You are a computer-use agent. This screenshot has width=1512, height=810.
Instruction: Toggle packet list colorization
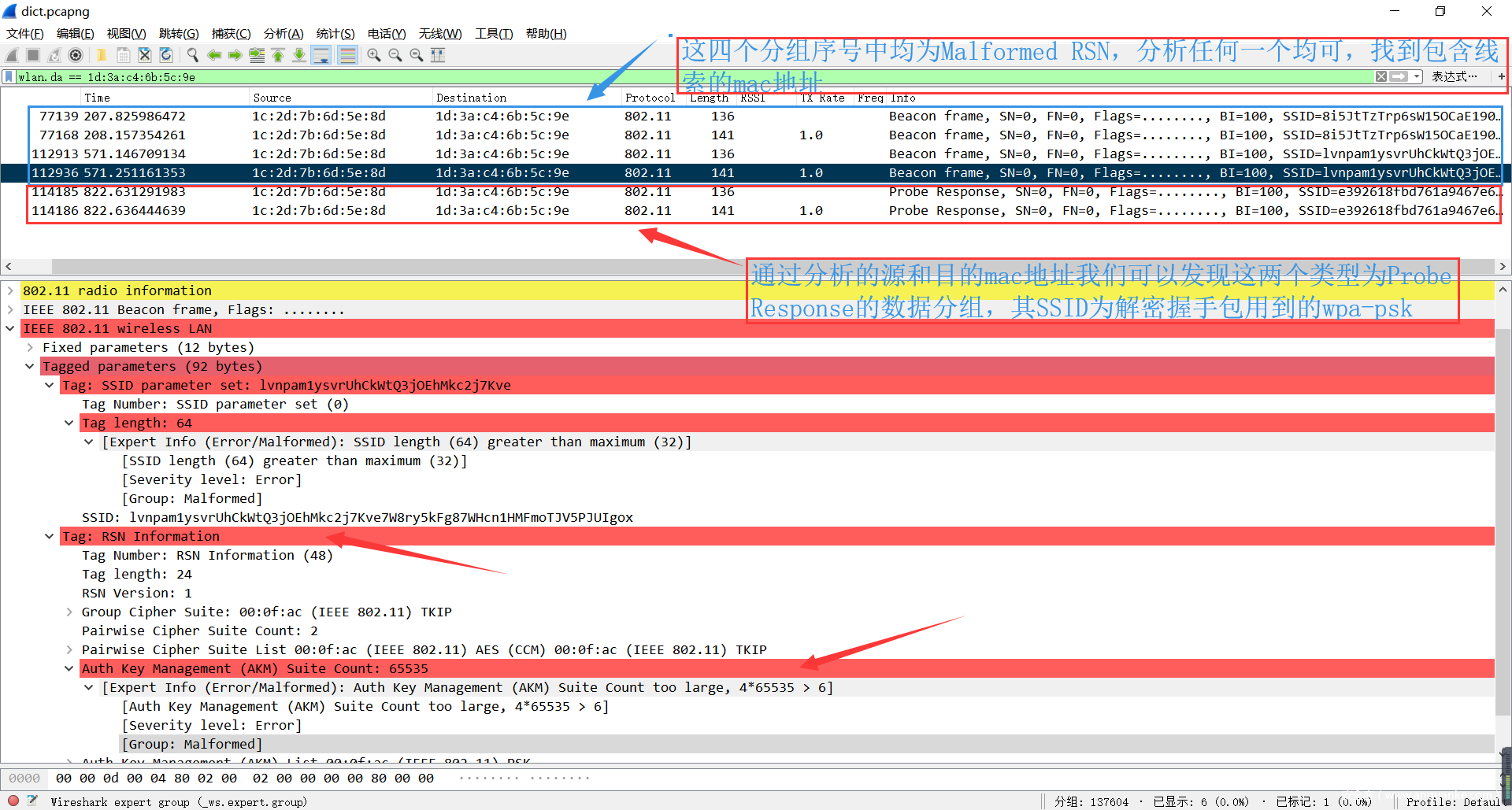click(347, 55)
